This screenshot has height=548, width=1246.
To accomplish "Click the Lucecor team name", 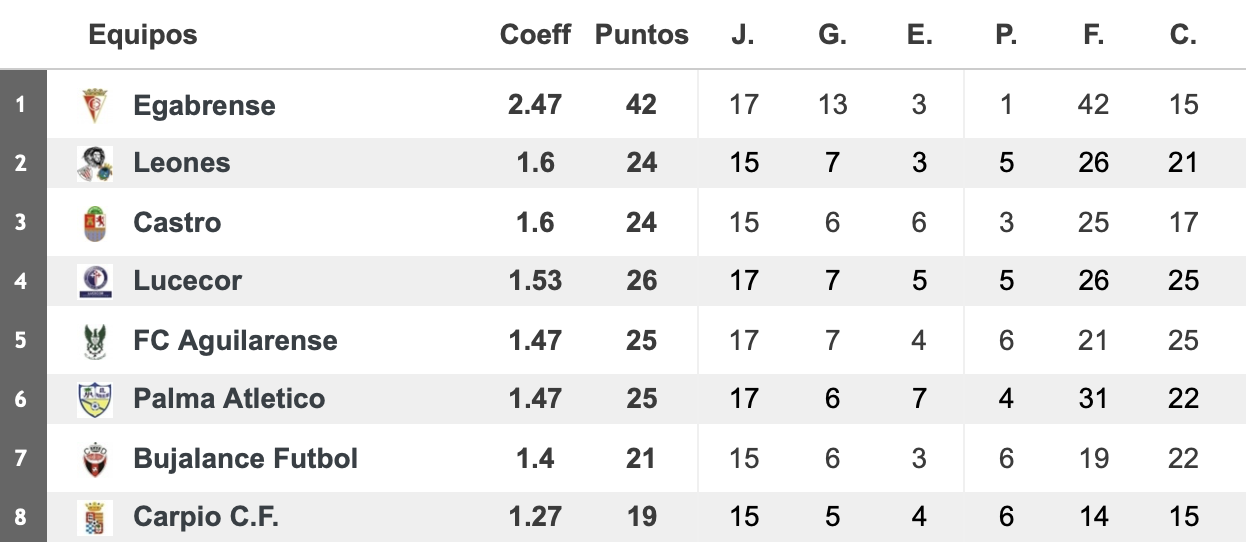I will (187, 281).
